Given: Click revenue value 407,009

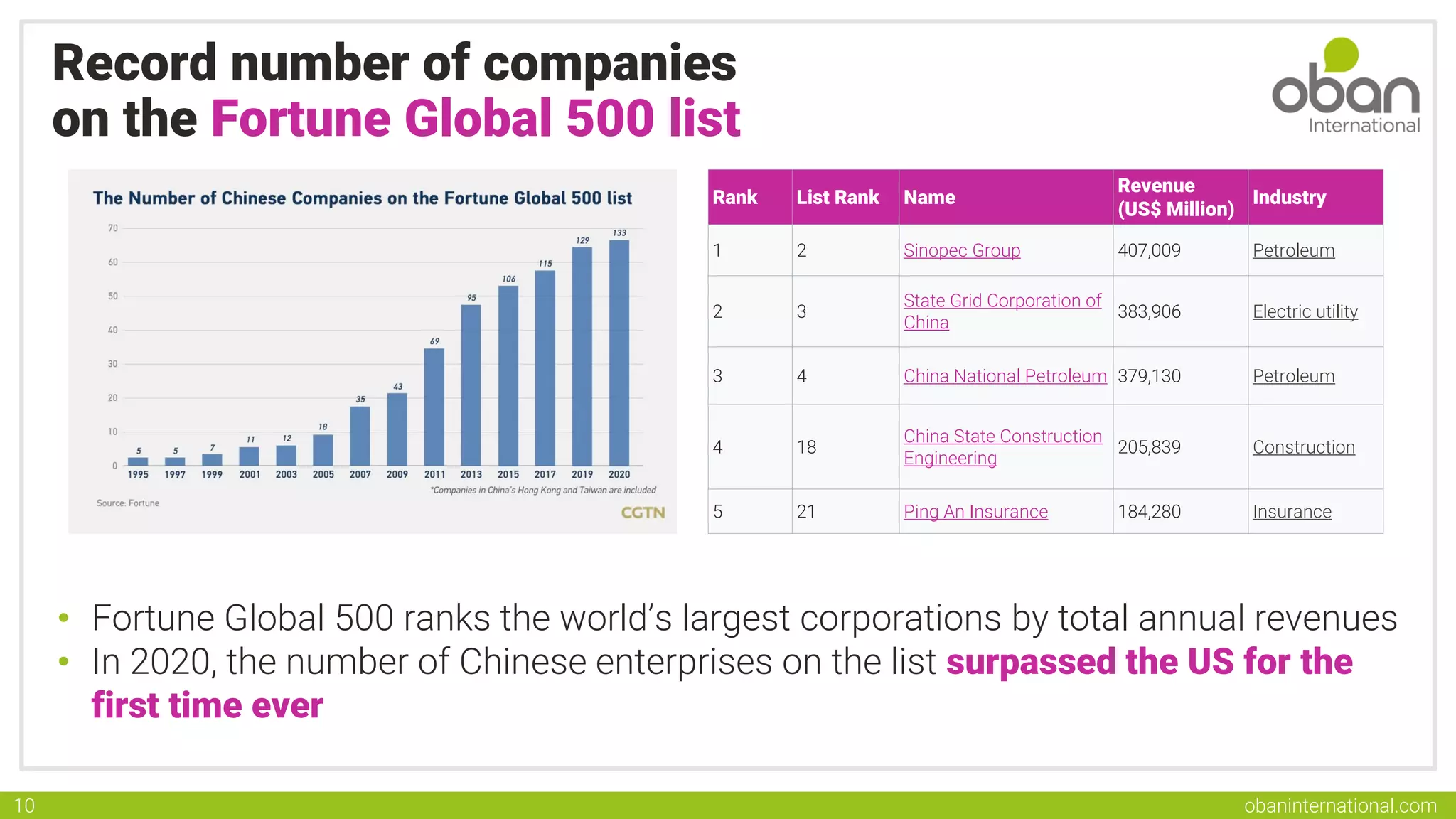Looking at the screenshot, I should pos(1149,250).
